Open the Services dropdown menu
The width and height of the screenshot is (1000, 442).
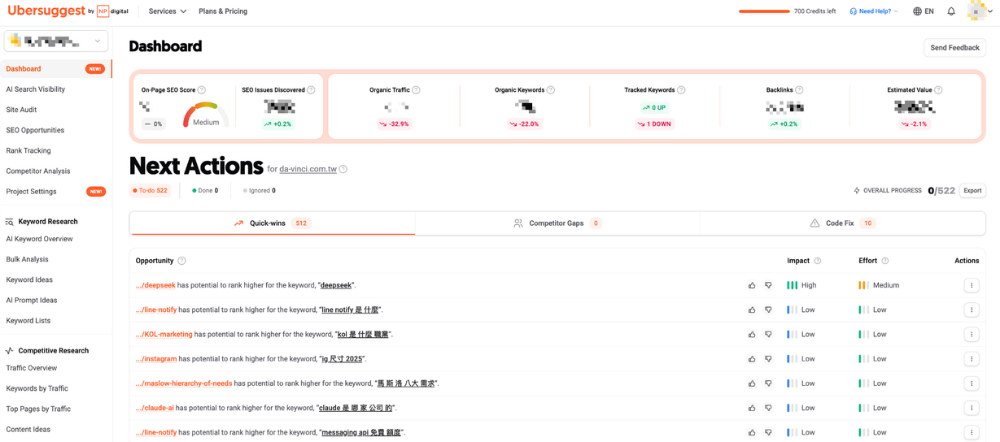click(x=167, y=11)
